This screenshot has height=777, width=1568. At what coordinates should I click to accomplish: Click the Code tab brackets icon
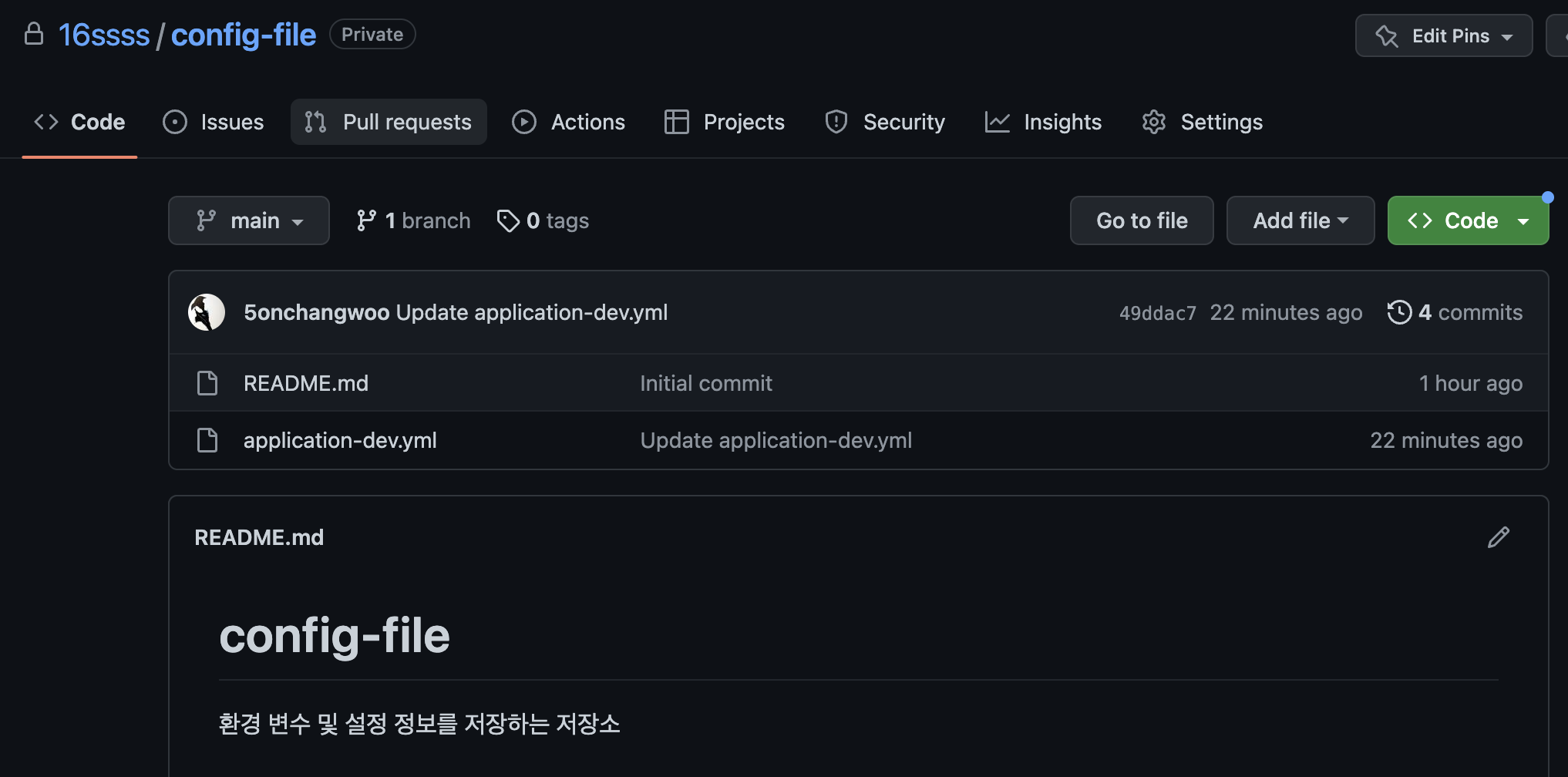46,122
